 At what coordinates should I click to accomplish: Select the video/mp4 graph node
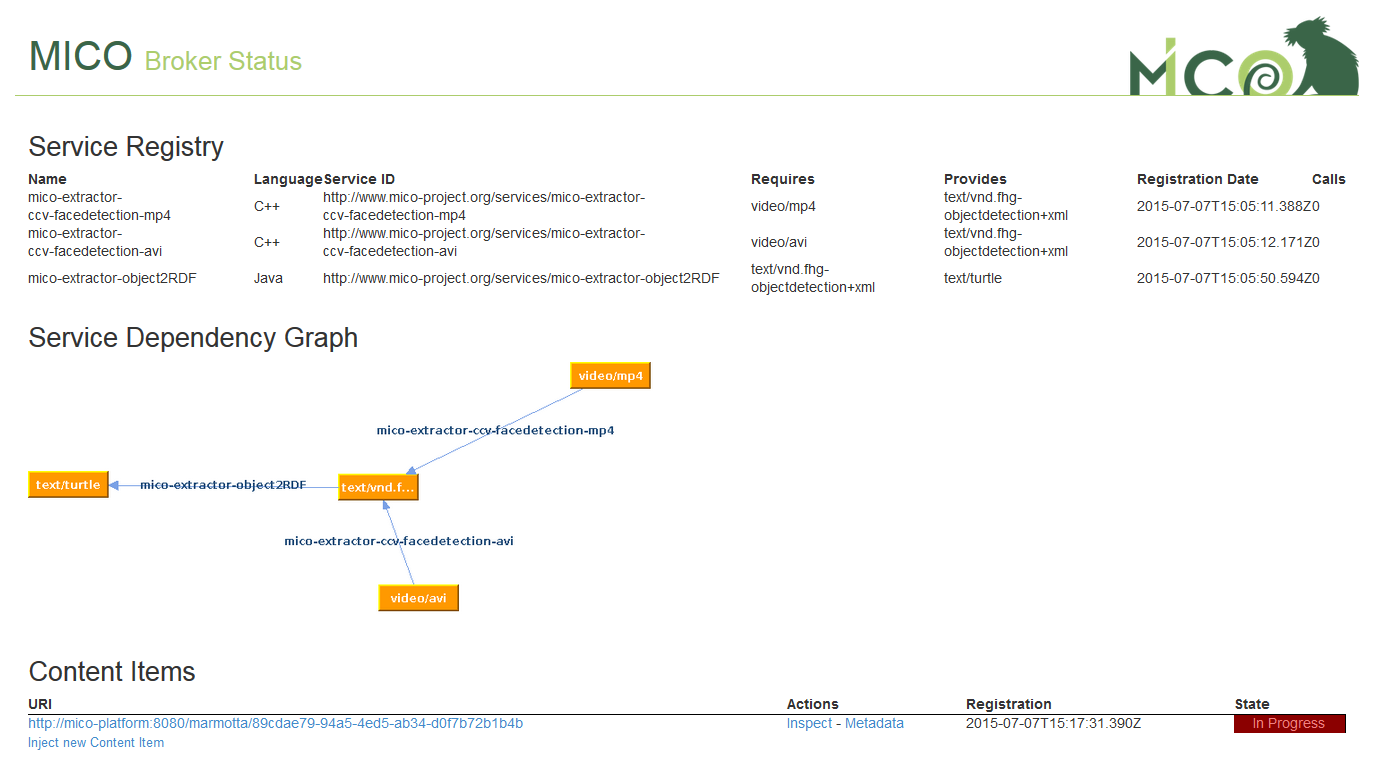(611, 376)
